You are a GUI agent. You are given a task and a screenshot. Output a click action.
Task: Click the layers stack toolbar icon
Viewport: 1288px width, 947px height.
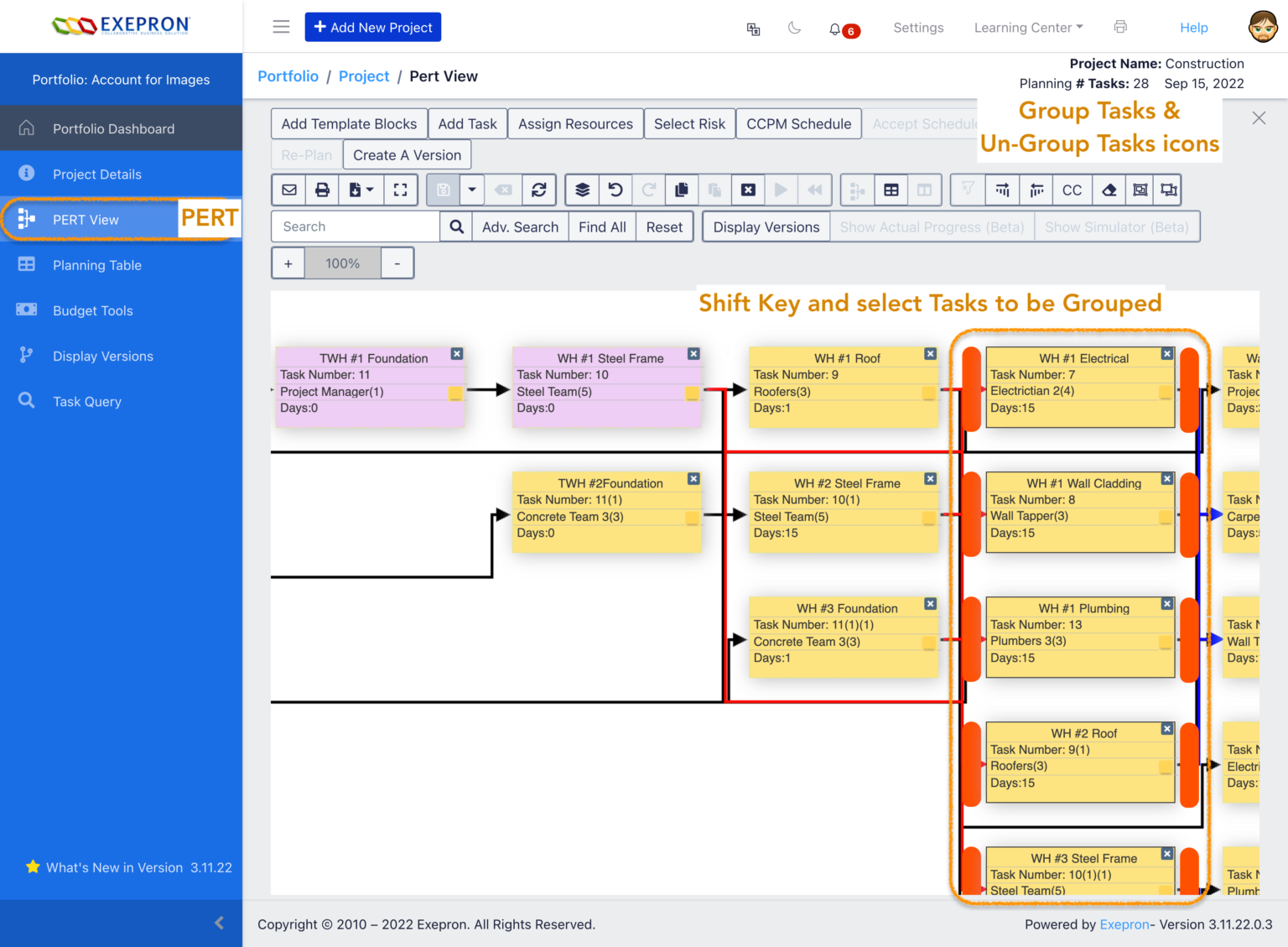tap(582, 190)
